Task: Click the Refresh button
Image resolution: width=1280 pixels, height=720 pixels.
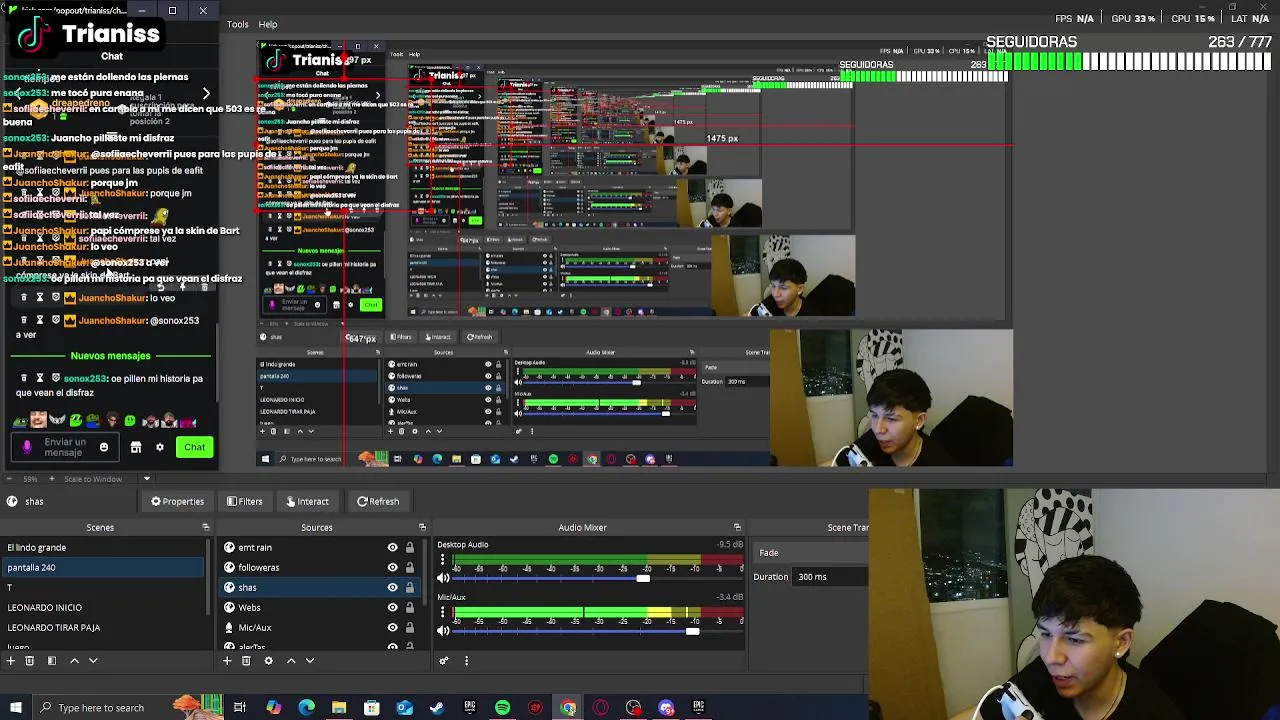Action: 378,501
